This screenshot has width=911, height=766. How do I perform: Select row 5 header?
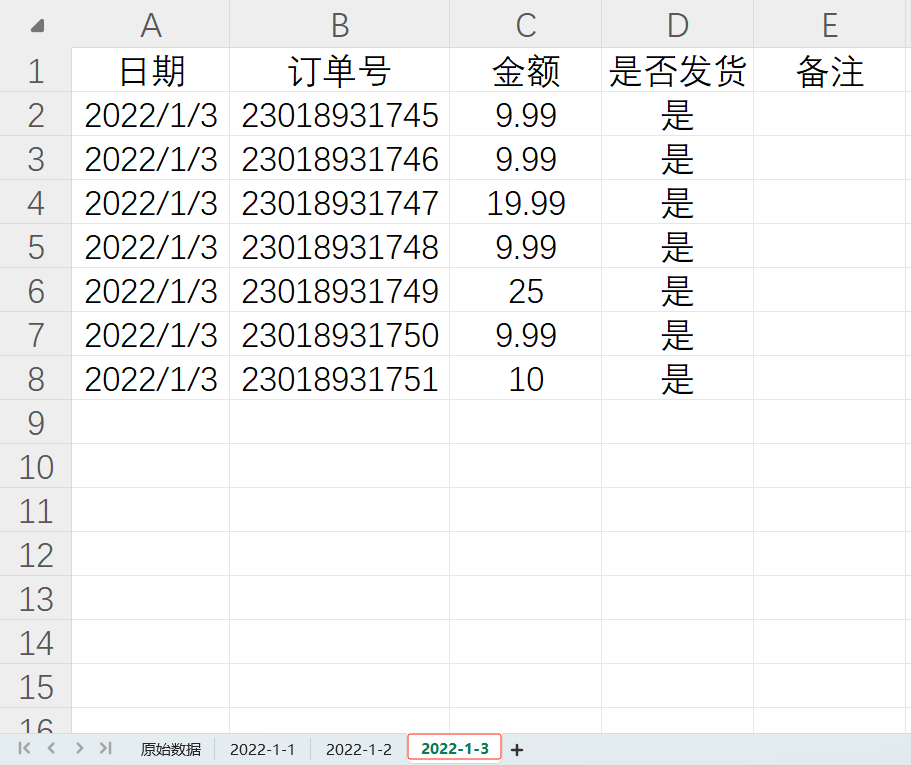tap(35, 246)
